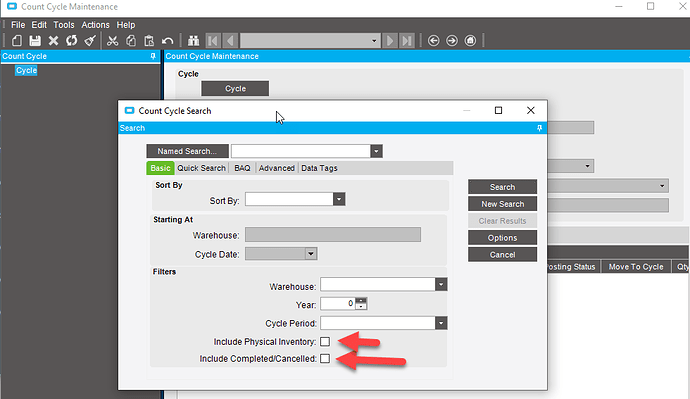Click the Save disk icon

35,41
